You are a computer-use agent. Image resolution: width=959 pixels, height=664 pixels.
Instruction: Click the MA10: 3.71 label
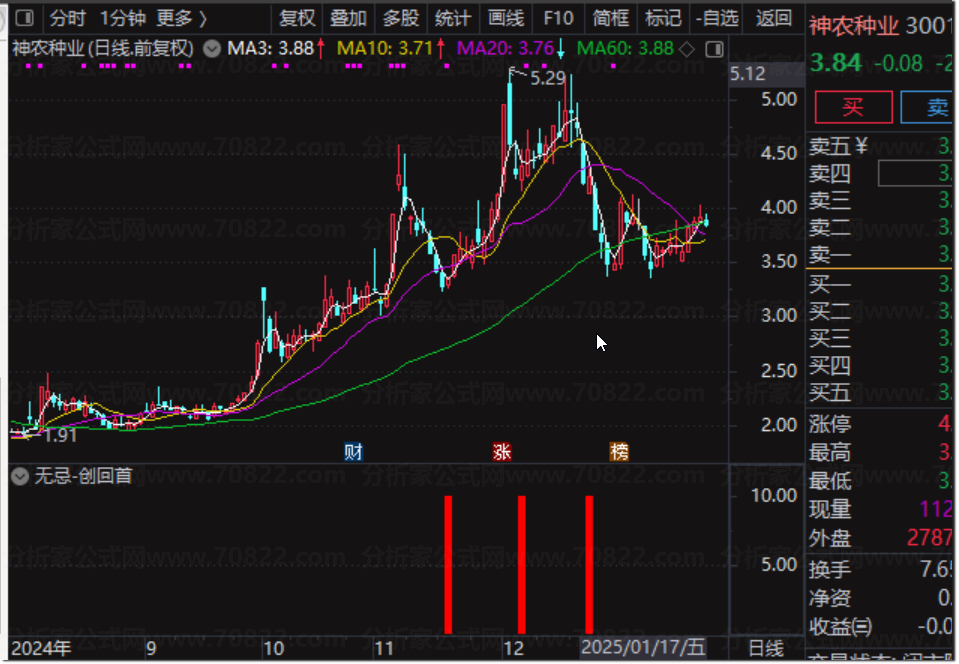pyautogui.click(x=385, y=48)
